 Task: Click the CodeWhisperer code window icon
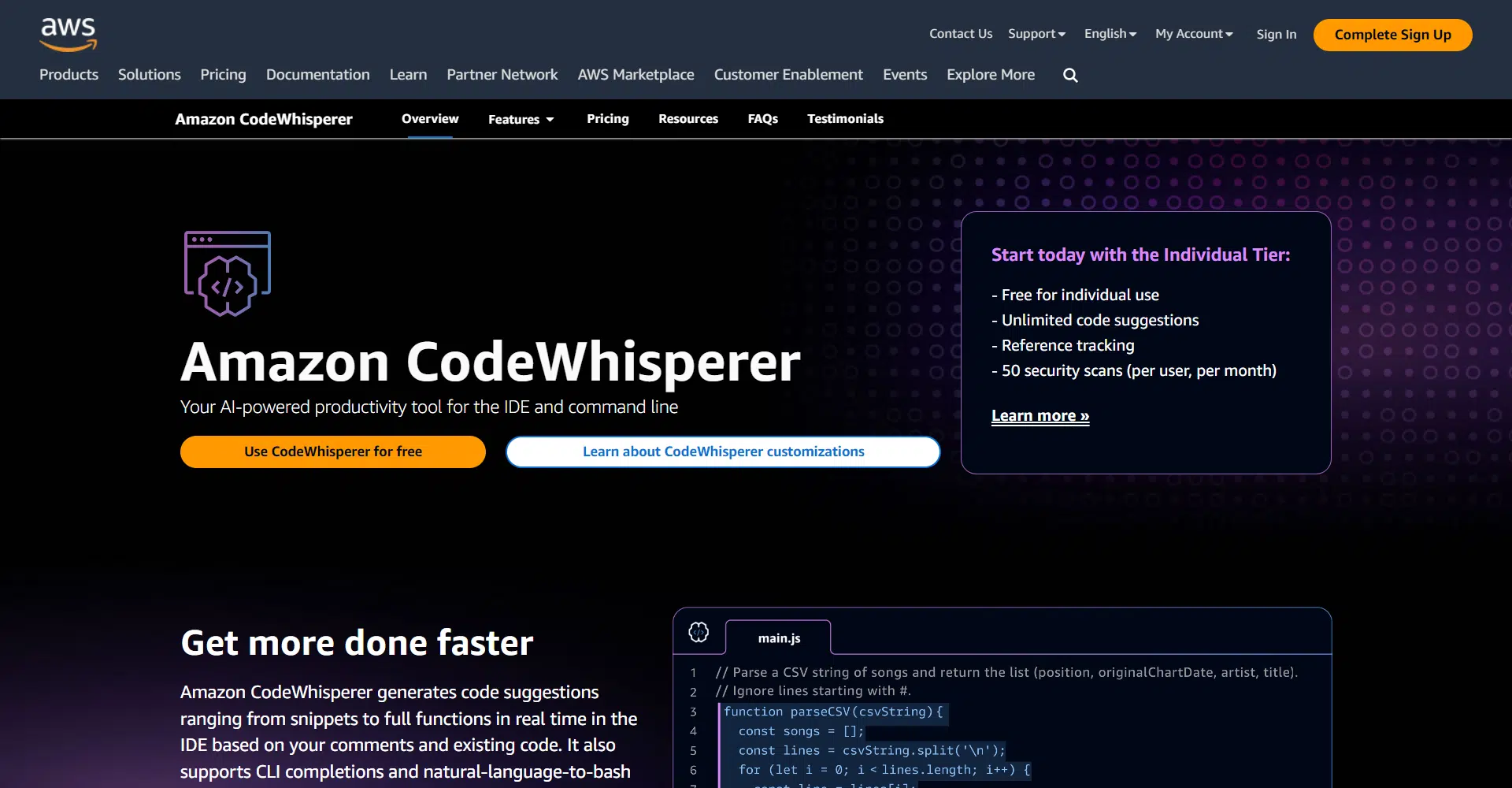[228, 273]
